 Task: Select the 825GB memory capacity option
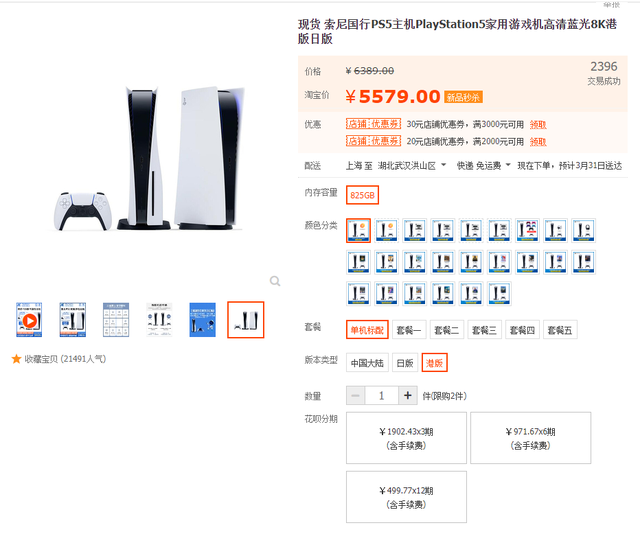click(362, 195)
